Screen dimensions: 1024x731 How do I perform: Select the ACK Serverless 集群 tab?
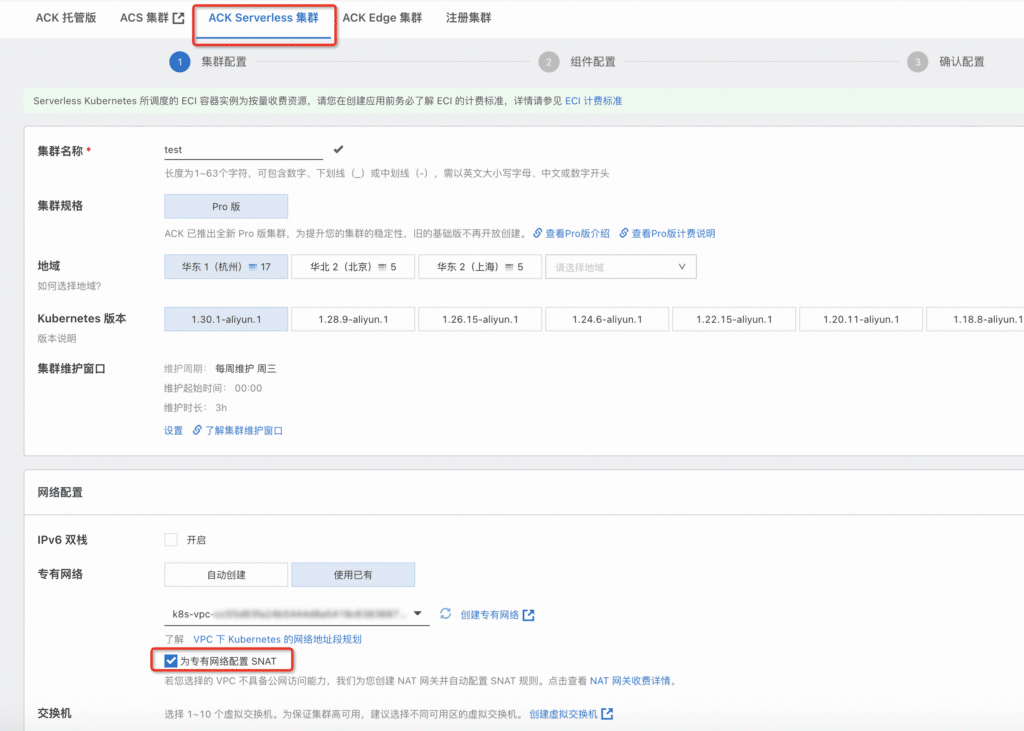pos(263,18)
